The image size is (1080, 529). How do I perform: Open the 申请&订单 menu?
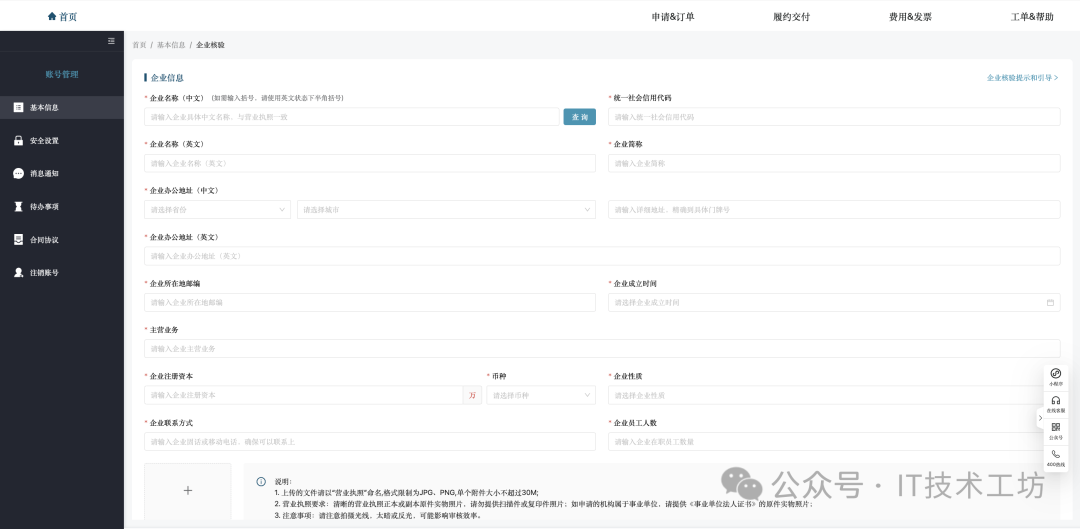(x=673, y=17)
